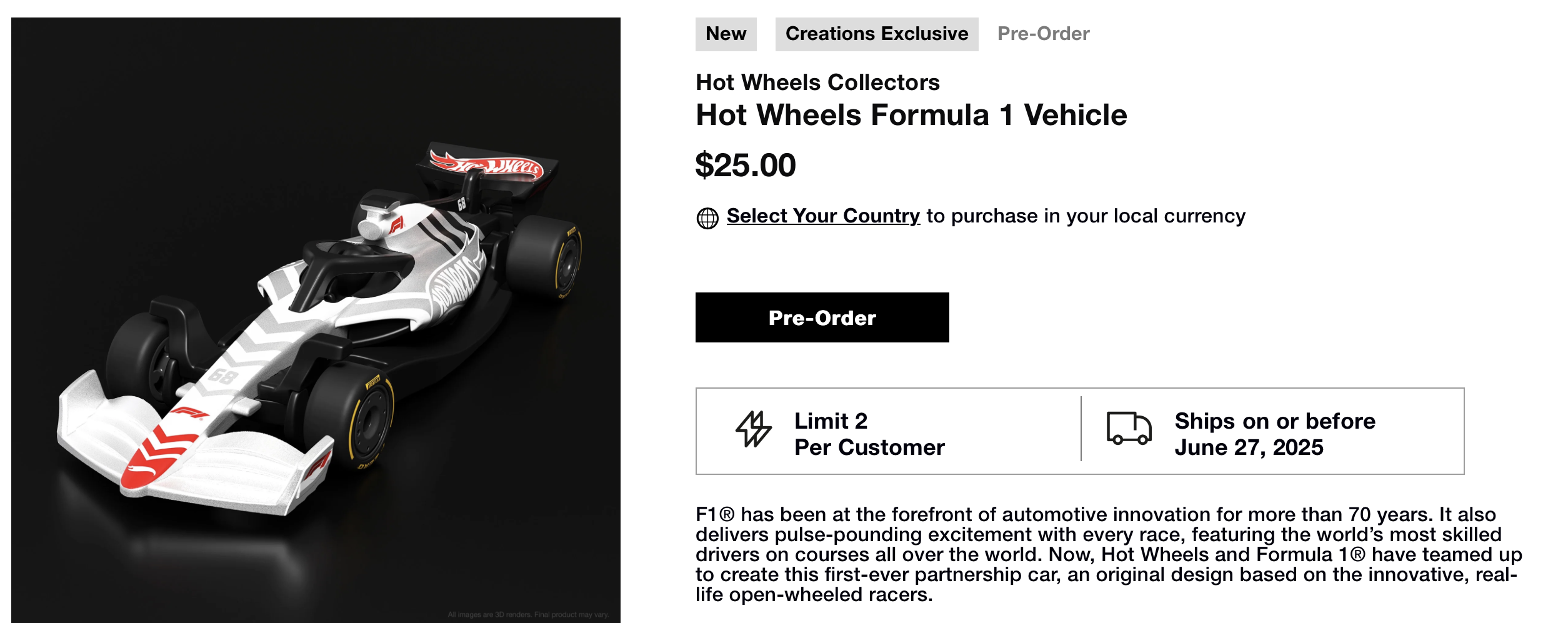Click the 3D renders disclaimer under the image
Viewport: 1568px width, 623px height.
[x=528, y=614]
